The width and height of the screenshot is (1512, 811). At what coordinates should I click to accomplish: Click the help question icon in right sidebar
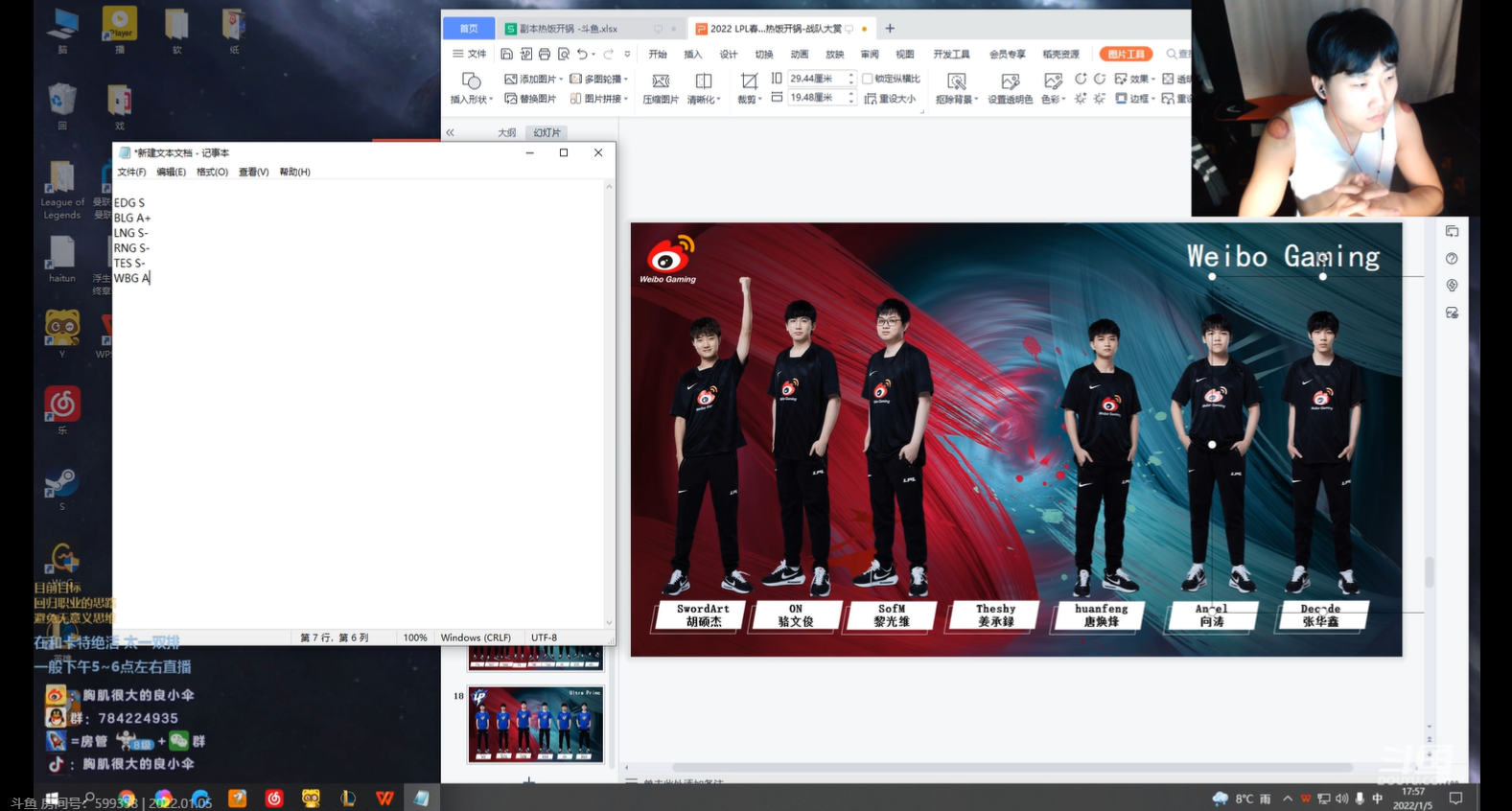(1452, 259)
